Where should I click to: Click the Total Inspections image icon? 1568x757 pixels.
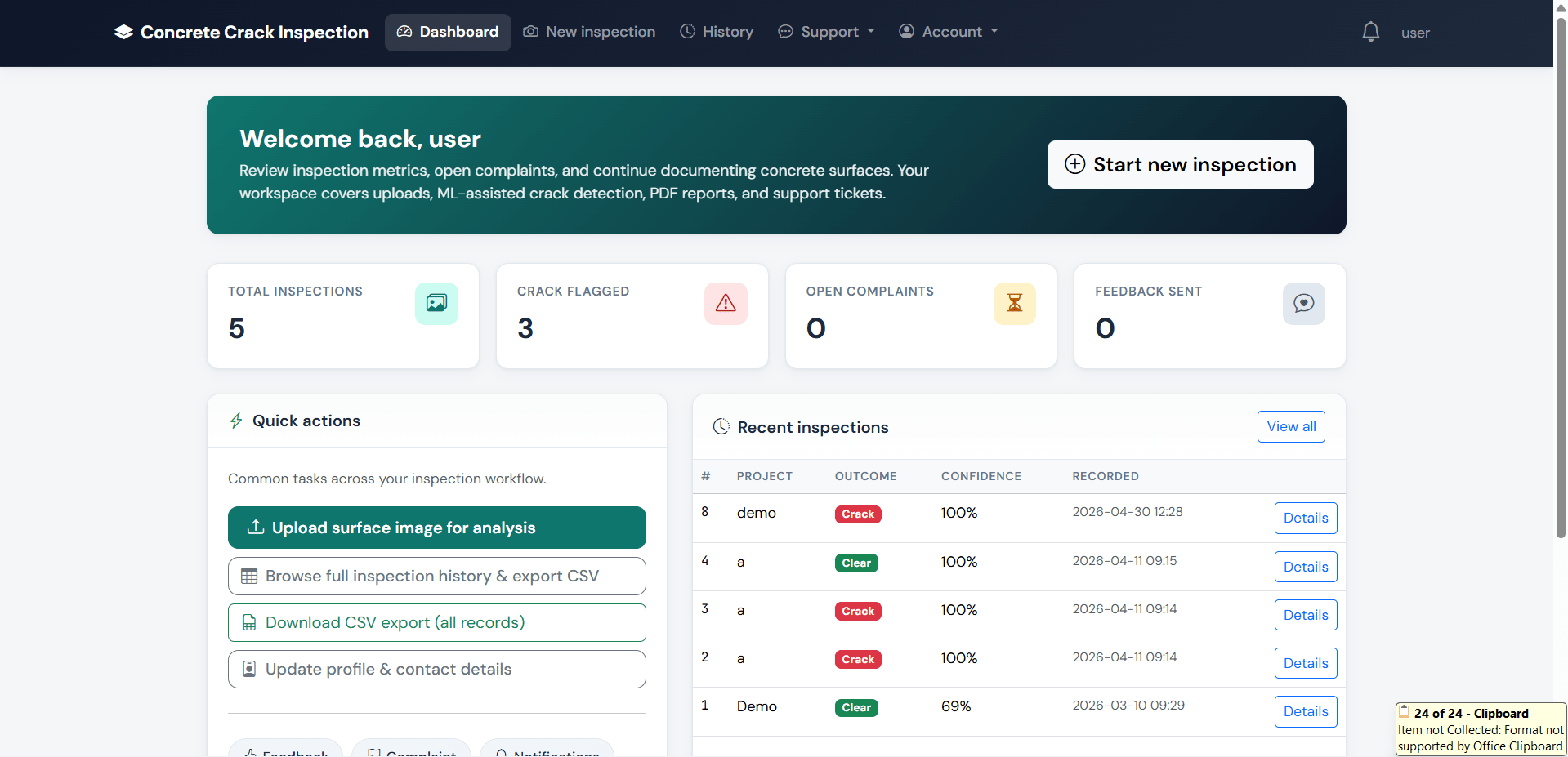(436, 303)
